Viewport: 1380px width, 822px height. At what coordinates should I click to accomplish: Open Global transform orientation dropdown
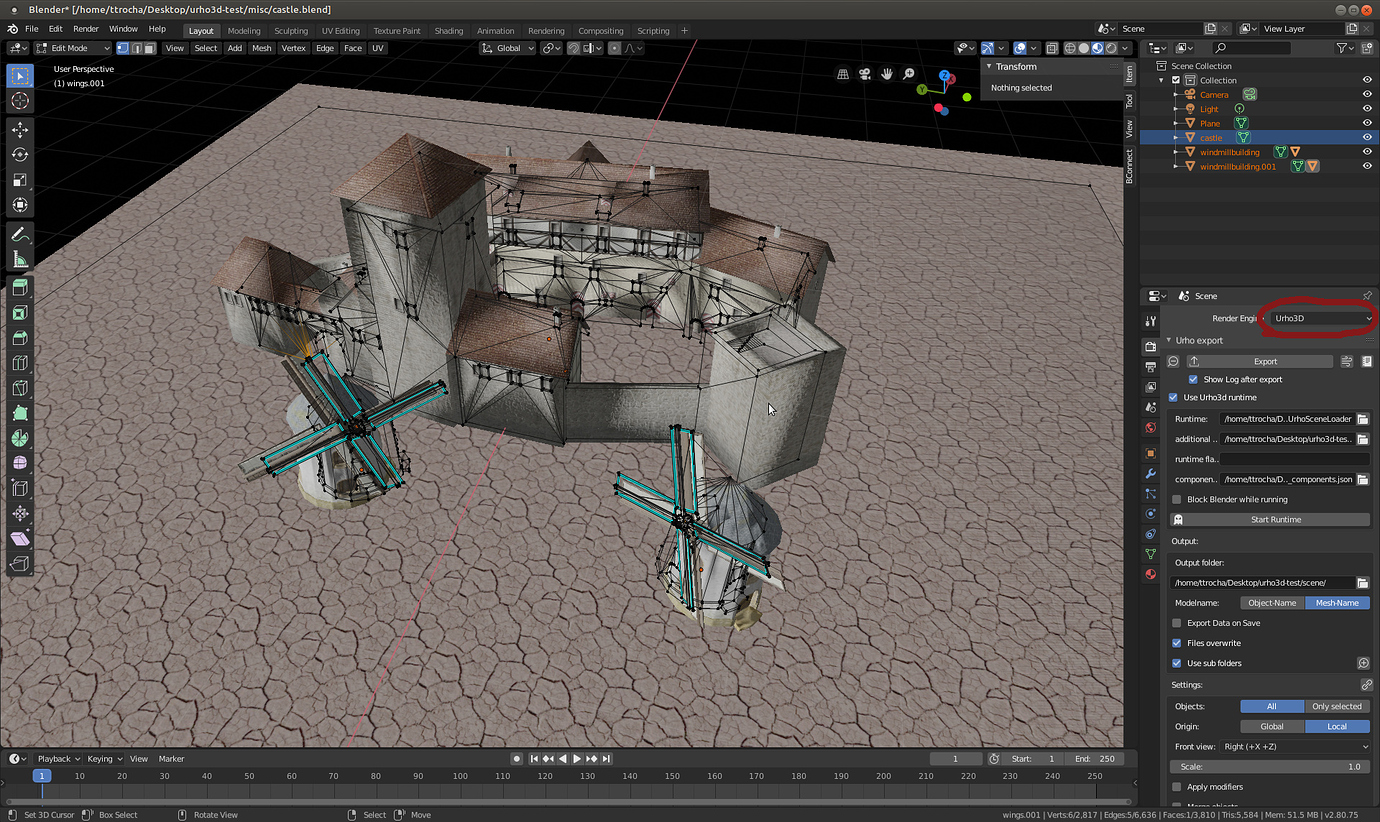point(507,48)
